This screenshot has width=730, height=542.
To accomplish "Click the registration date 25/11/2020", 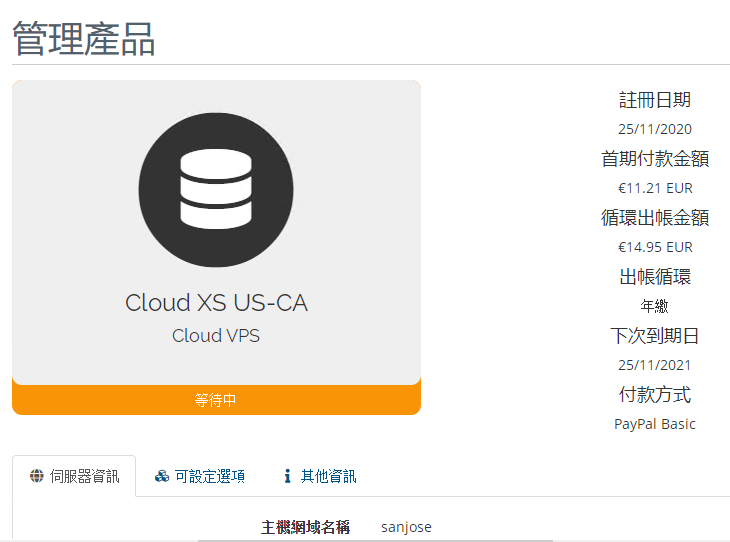I will point(655,129).
